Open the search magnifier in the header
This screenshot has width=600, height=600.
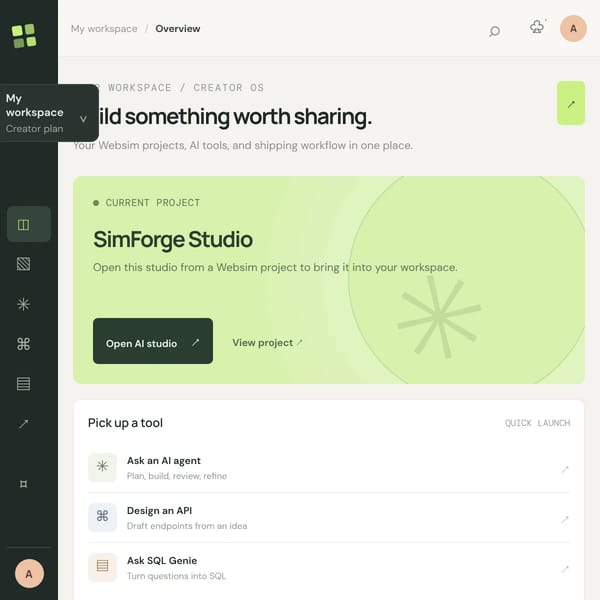494,31
